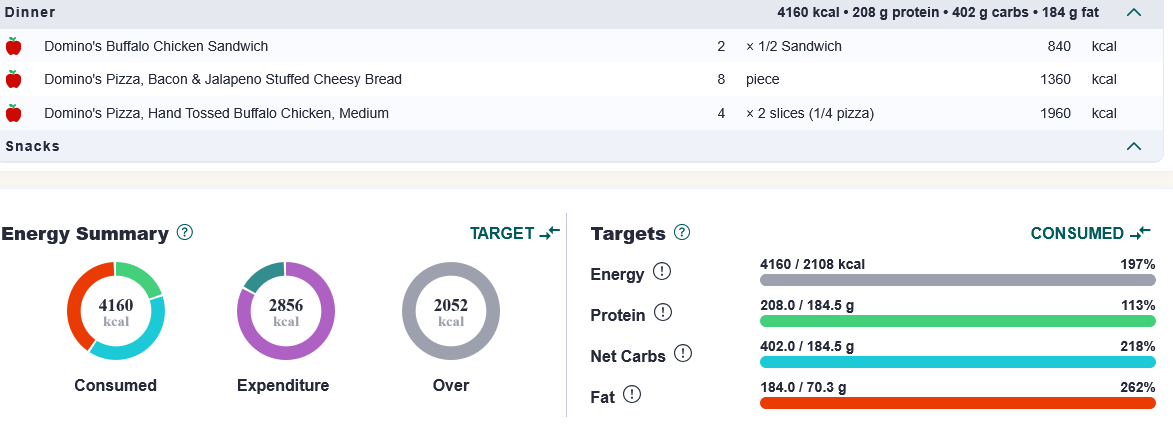Toggle the CONSUMED view in Targets
The height and width of the screenshot is (430, 1173).
coord(1091,233)
